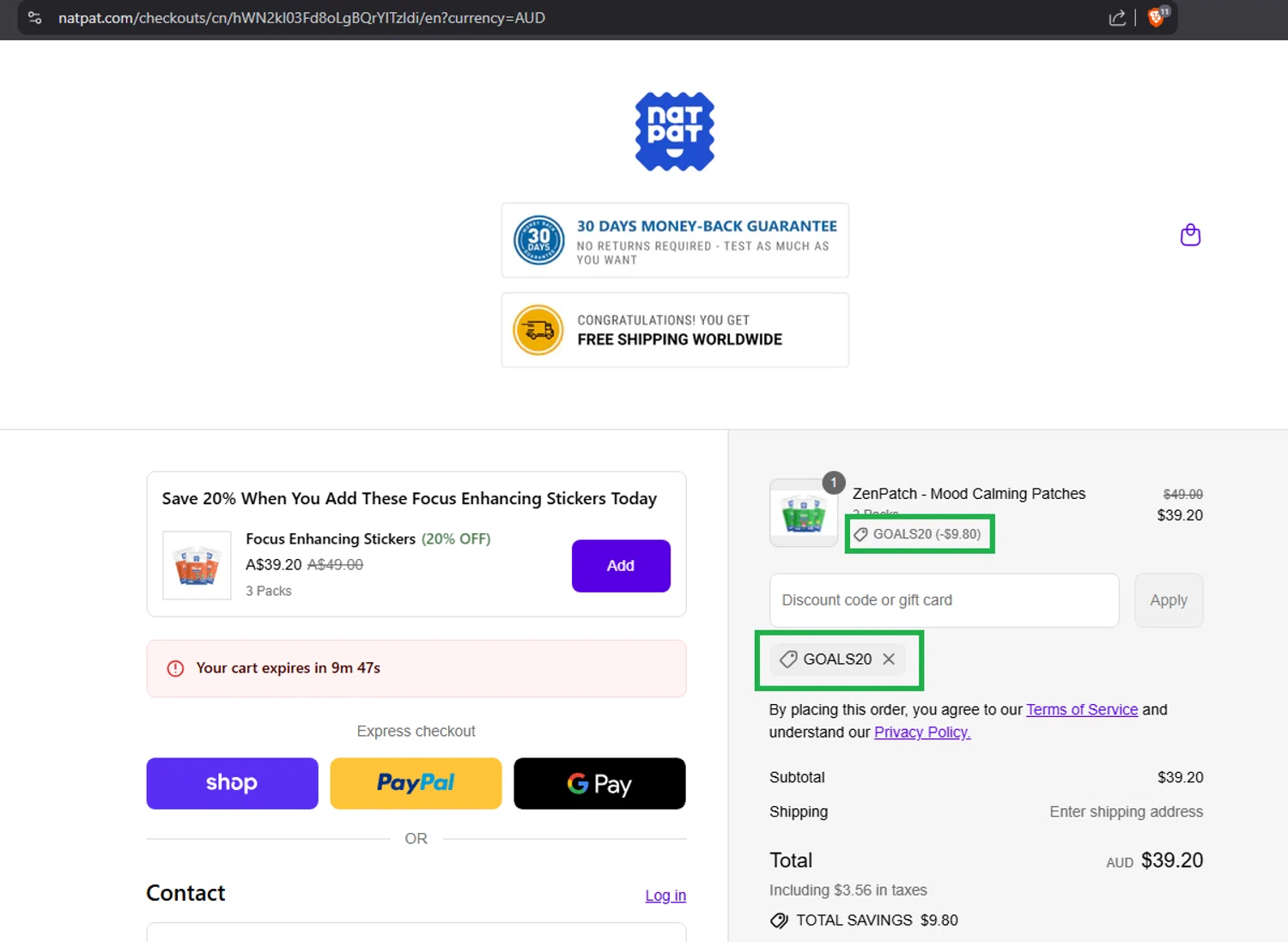Viewport: 1288px width, 942px height.
Task: Click the TOTAL SAVINGS $9.80 text
Action: [877, 921]
